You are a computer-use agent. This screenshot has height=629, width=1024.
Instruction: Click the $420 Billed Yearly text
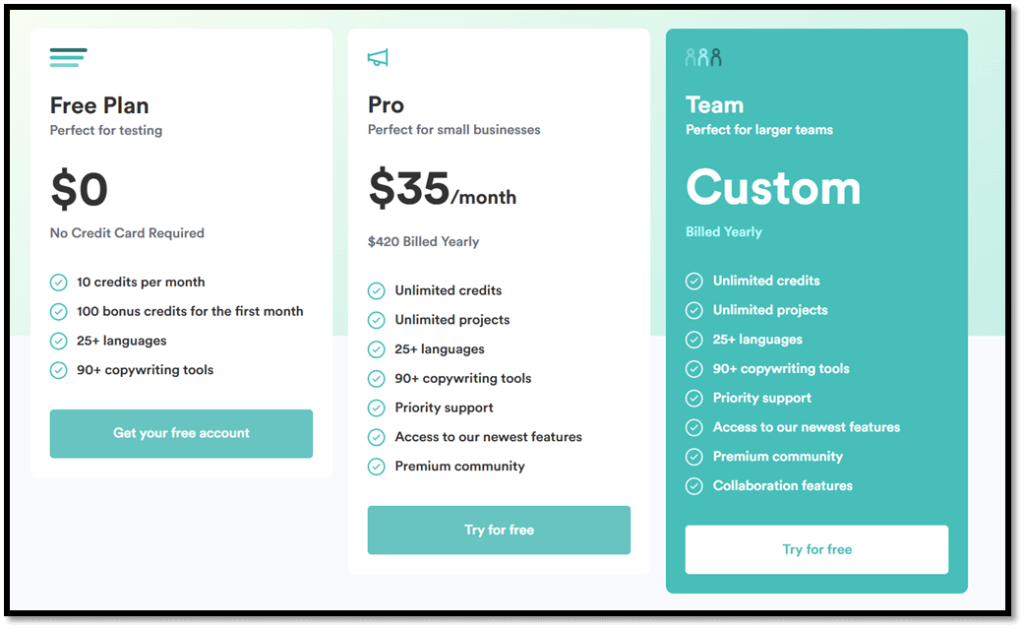click(423, 242)
